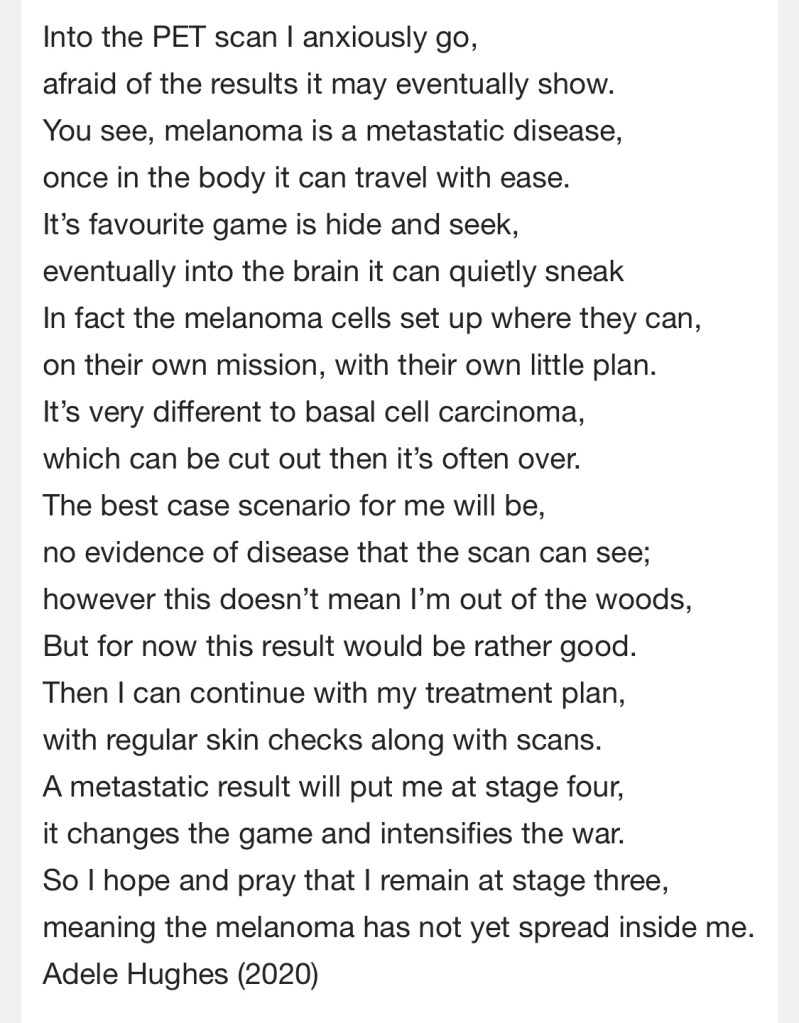Click the line "on their own mission"

(x=350, y=366)
